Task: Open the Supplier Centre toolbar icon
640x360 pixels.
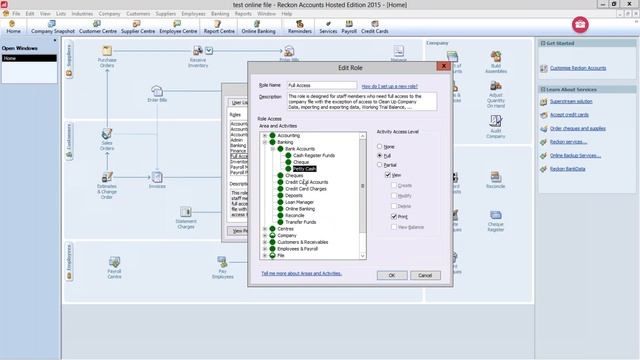Action: coord(138,27)
